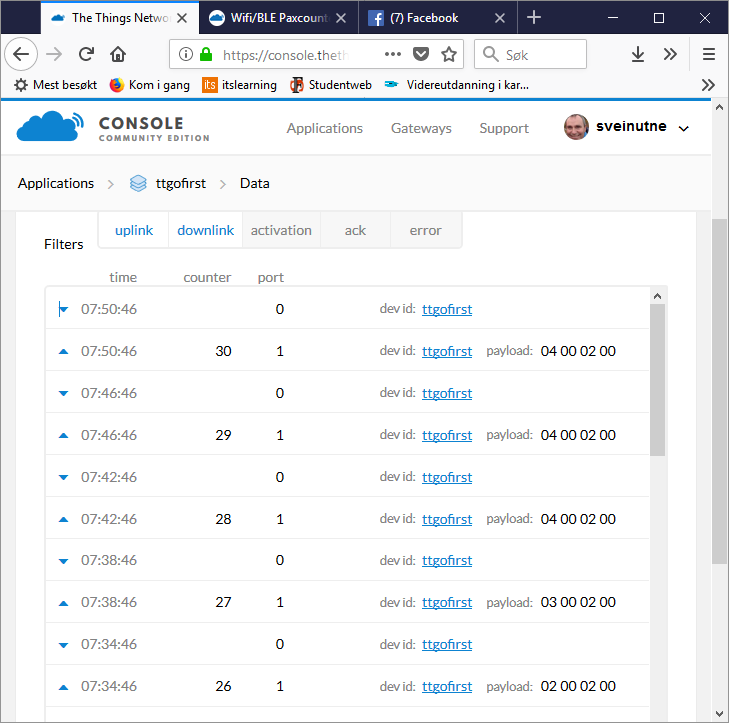Toggle the error filter
The image size is (729, 723).
425,231
